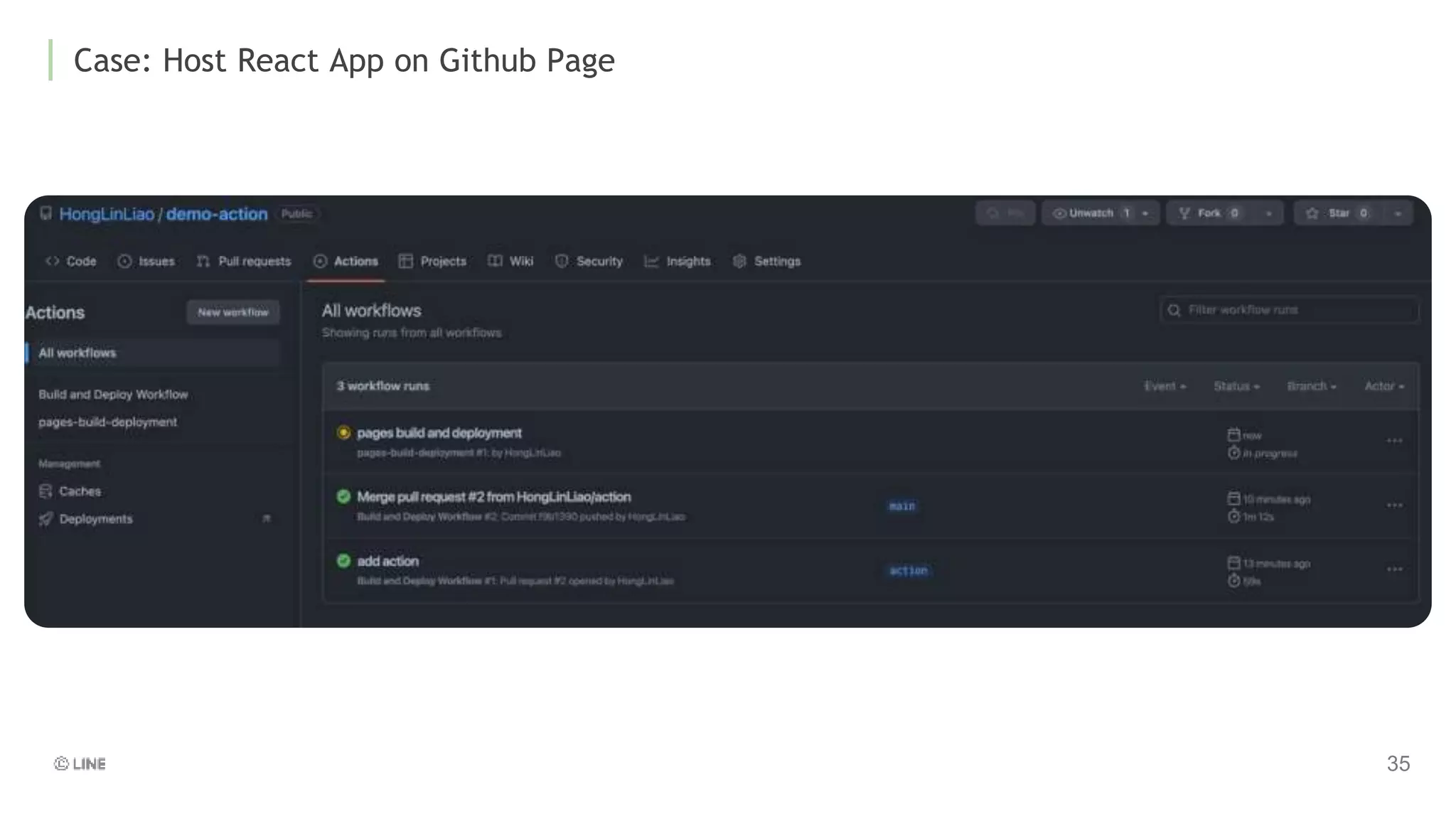Open Deployments with rocket icon
1456x819 pixels.
click(x=95, y=519)
